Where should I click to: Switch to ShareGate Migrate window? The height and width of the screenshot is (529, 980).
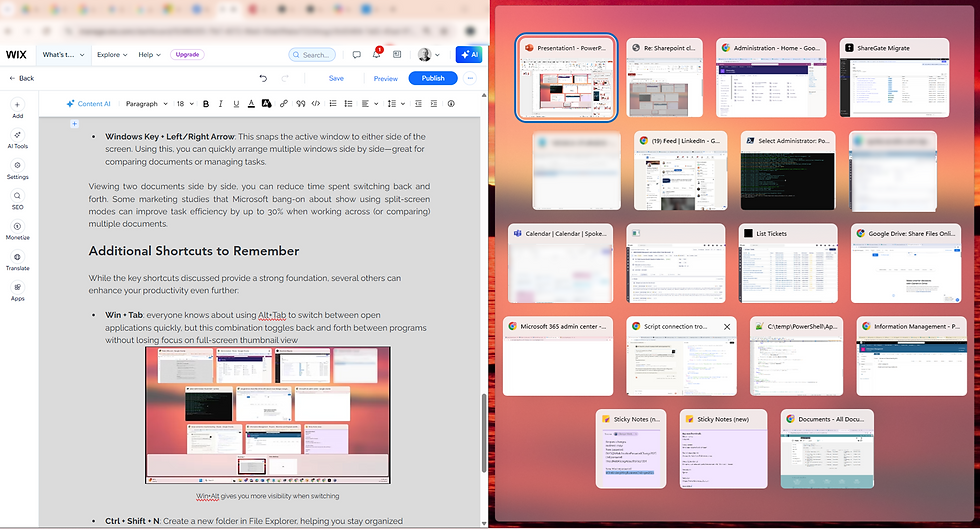tap(894, 78)
